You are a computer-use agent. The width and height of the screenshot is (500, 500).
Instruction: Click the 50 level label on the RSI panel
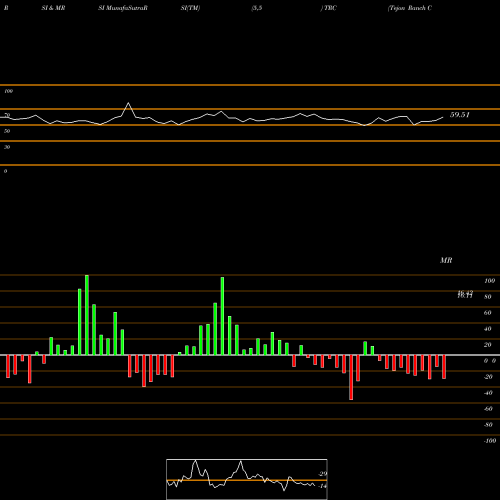7,131
